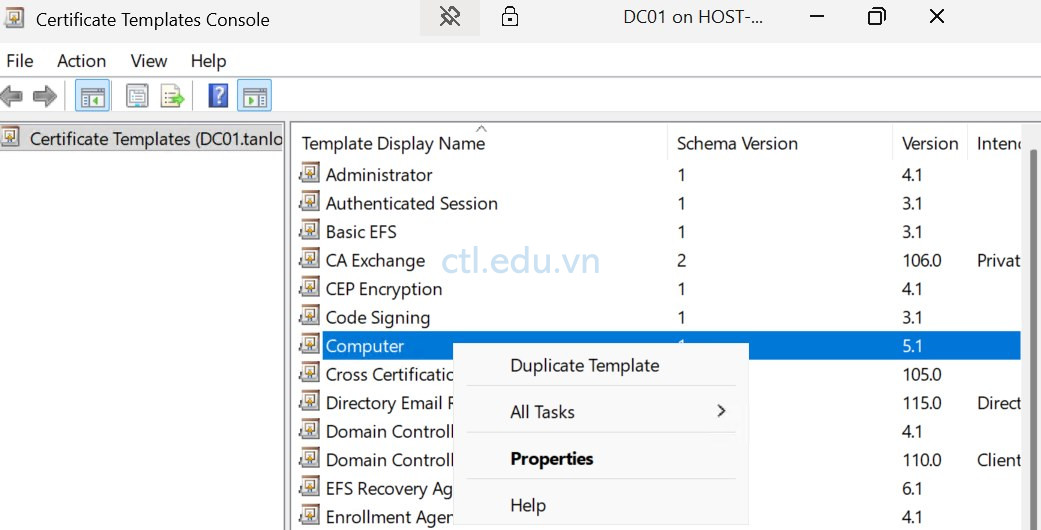The image size is (1041, 530).
Task: Click the Code Signing template icon
Action: tap(309, 316)
